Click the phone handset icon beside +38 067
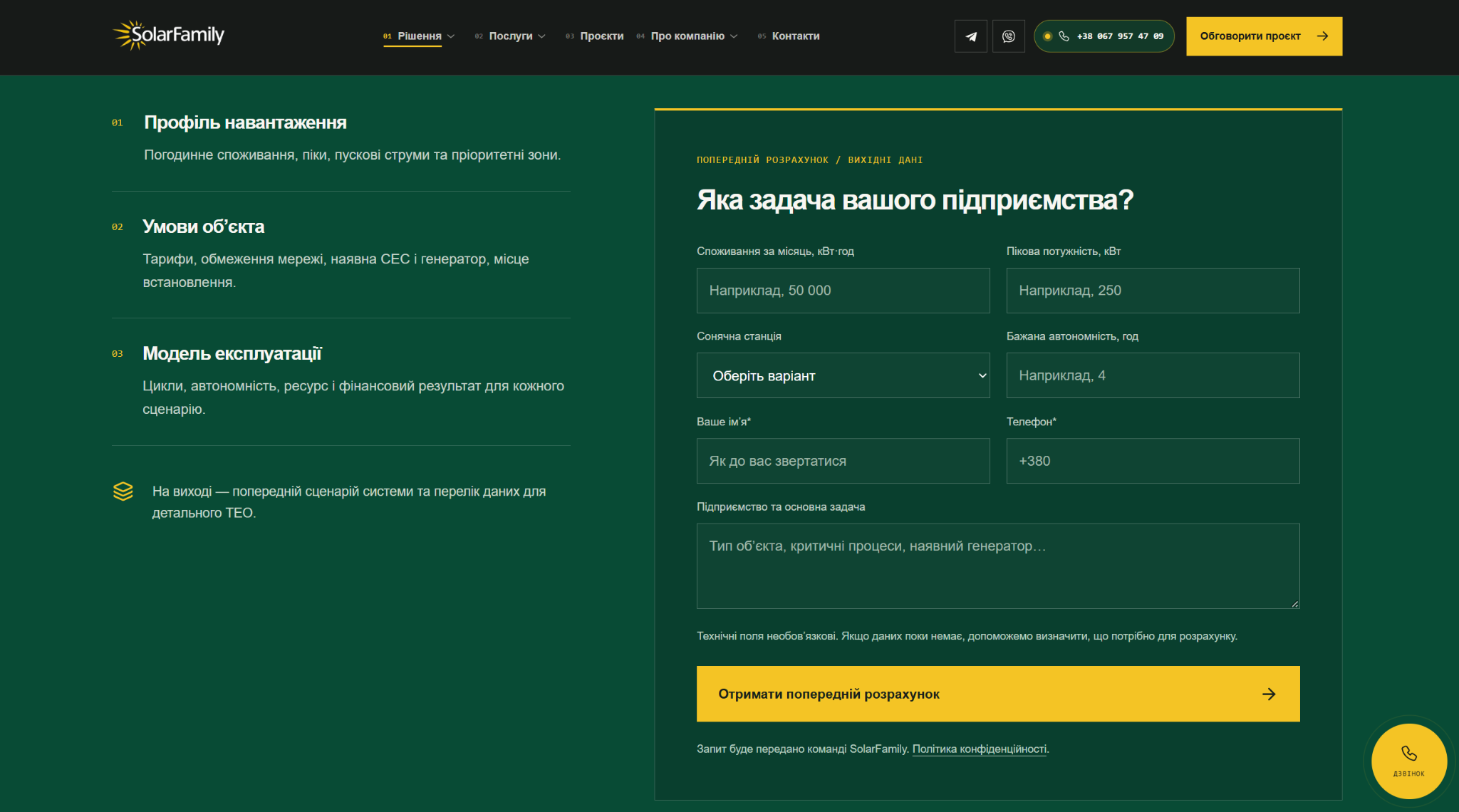The image size is (1459, 812). click(1064, 36)
